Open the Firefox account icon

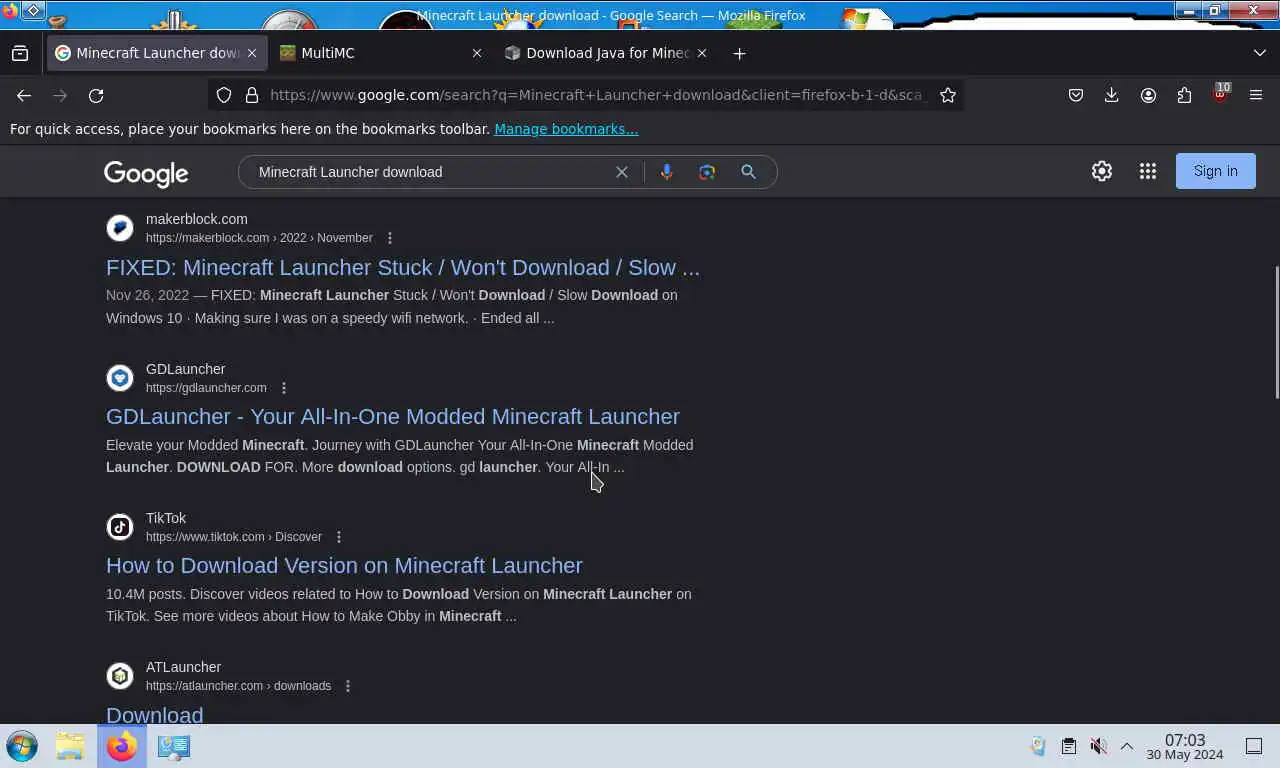1148,95
